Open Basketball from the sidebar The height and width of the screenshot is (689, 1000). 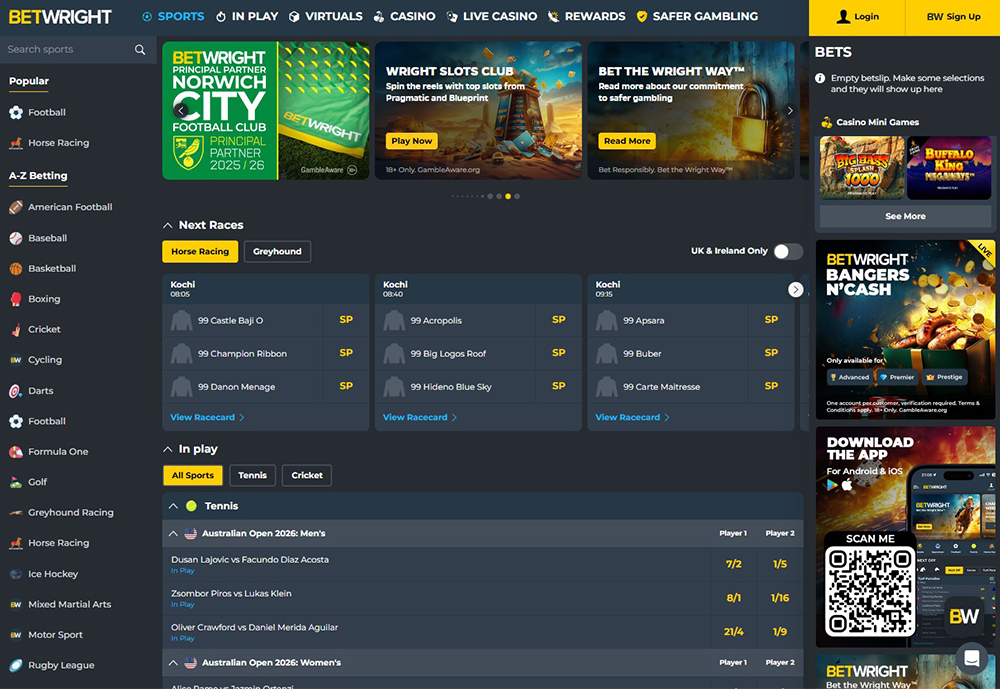52,269
